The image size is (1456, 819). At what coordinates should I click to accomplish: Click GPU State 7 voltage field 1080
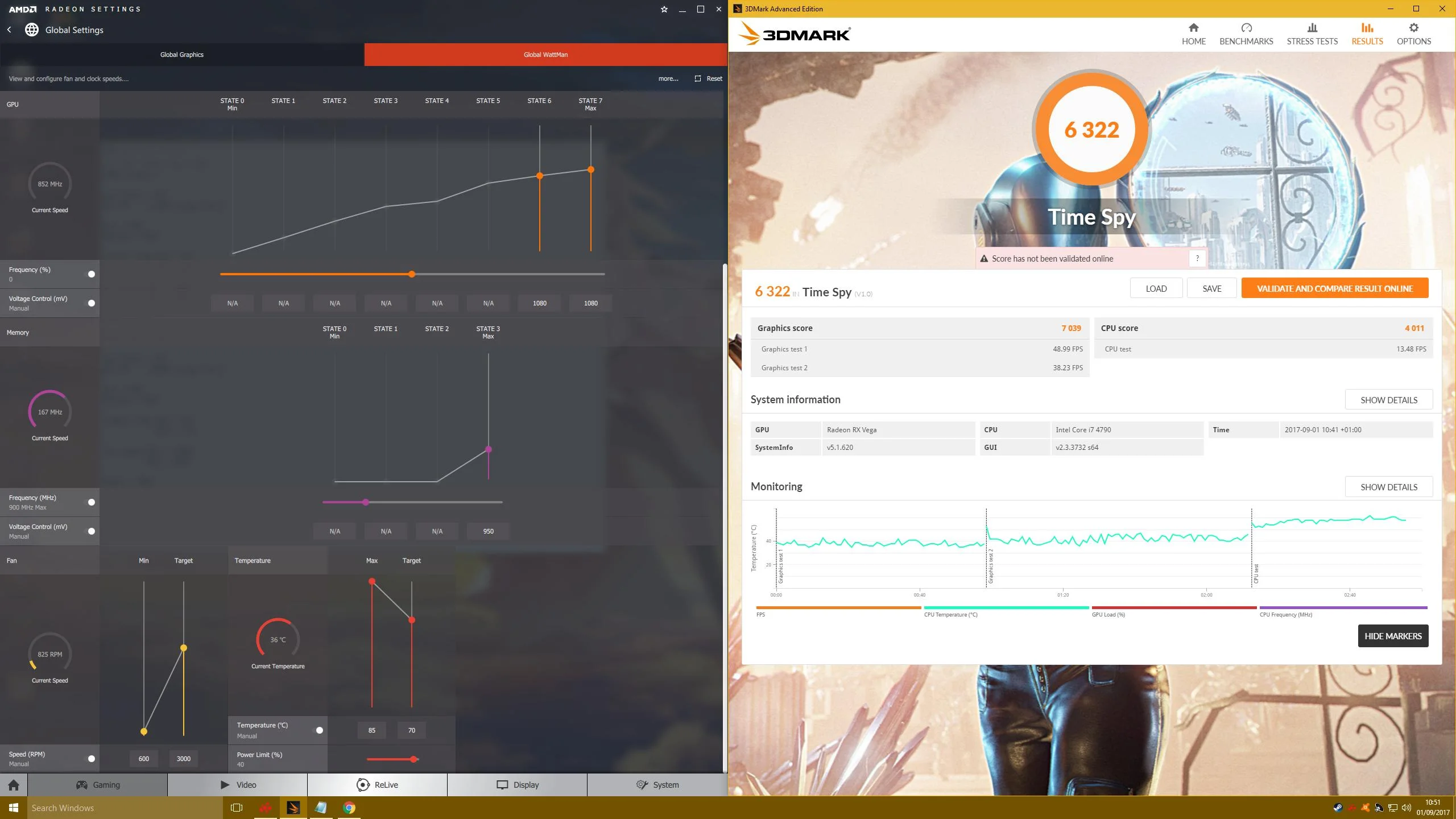coord(590,303)
